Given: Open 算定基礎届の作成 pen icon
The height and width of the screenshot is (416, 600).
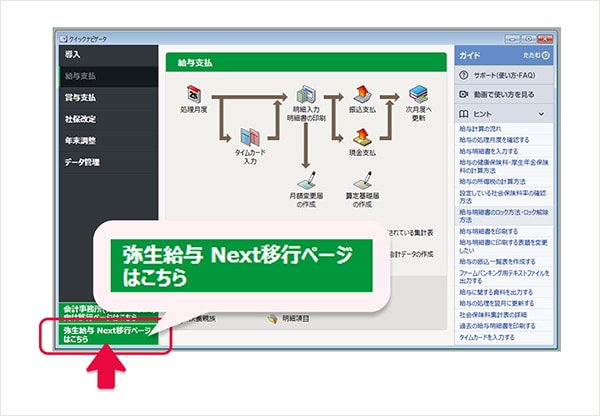Looking at the screenshot, I should click(x=362, y=180).
